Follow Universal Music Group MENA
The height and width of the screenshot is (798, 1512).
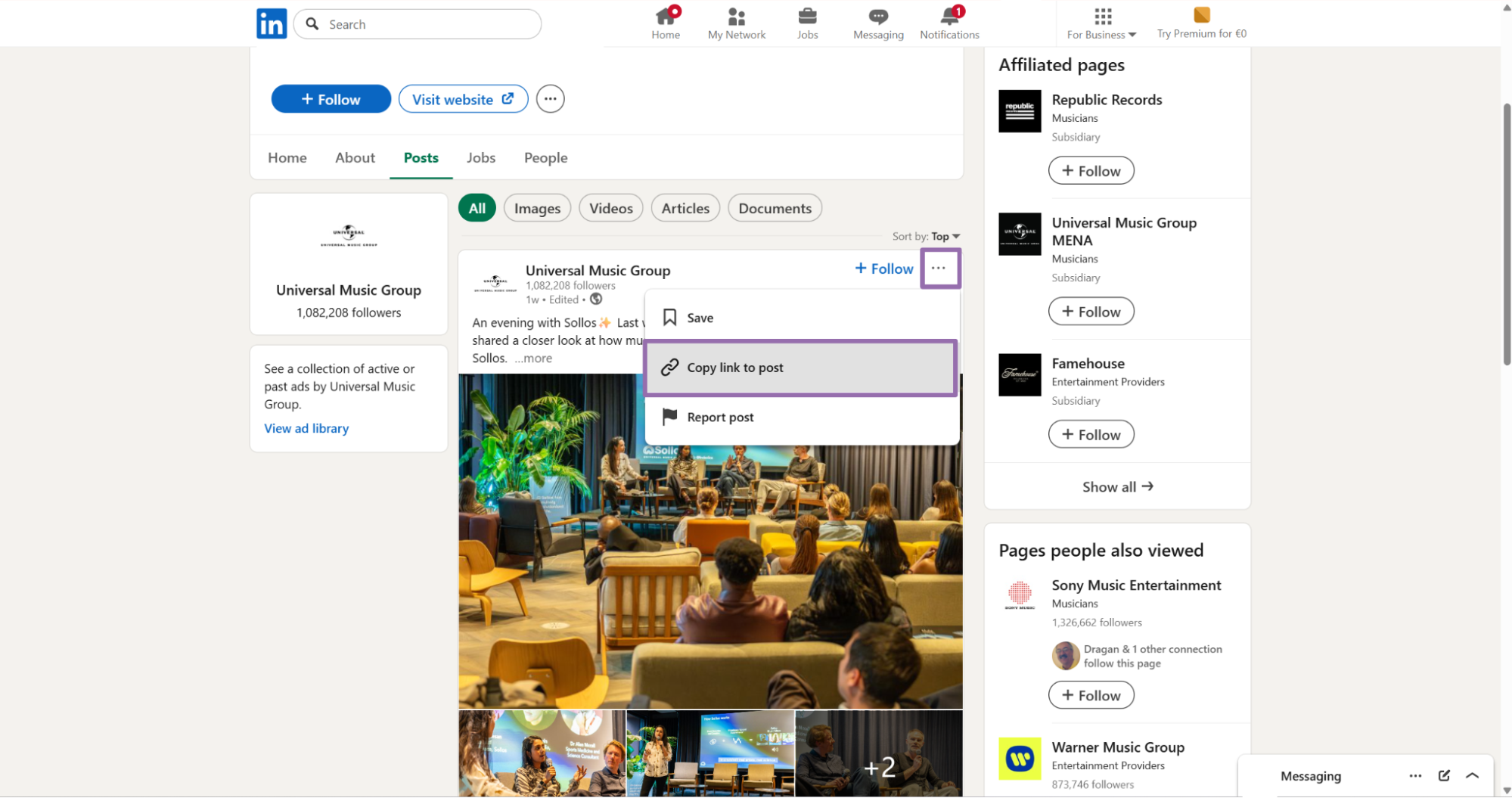pos(1091,311)
